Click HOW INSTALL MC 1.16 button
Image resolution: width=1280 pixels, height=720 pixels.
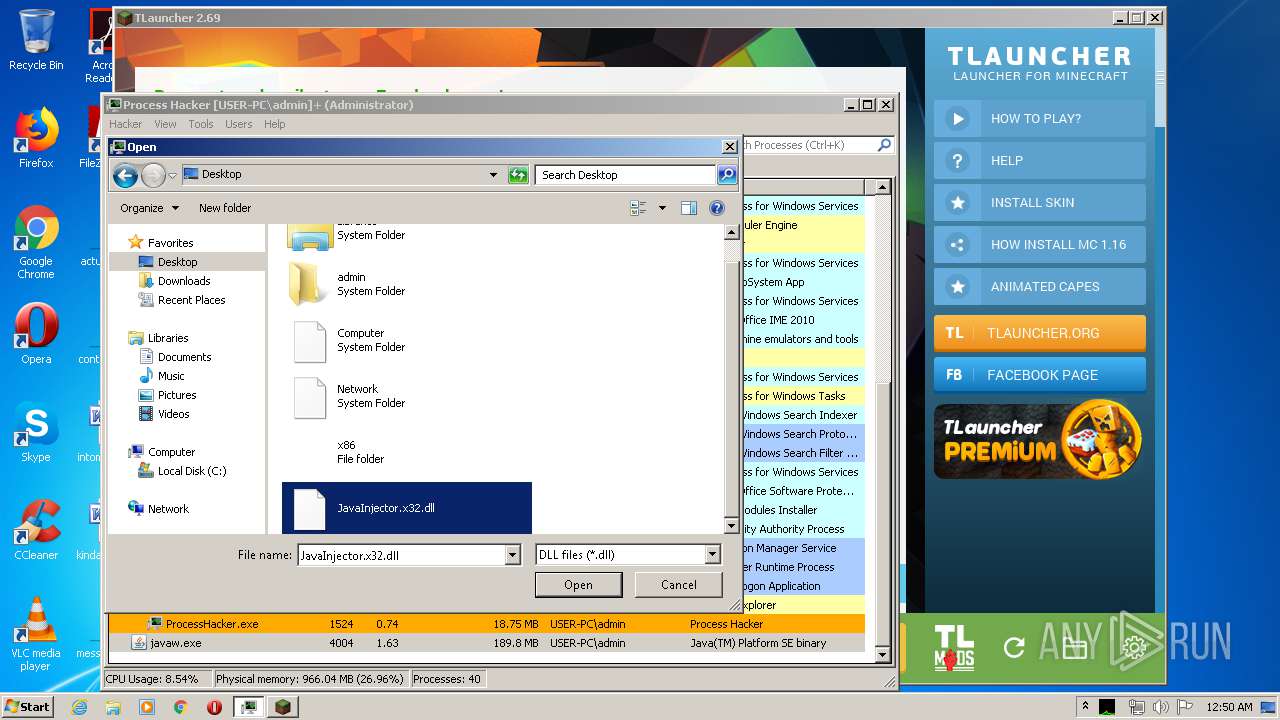tap(1040, 244)
